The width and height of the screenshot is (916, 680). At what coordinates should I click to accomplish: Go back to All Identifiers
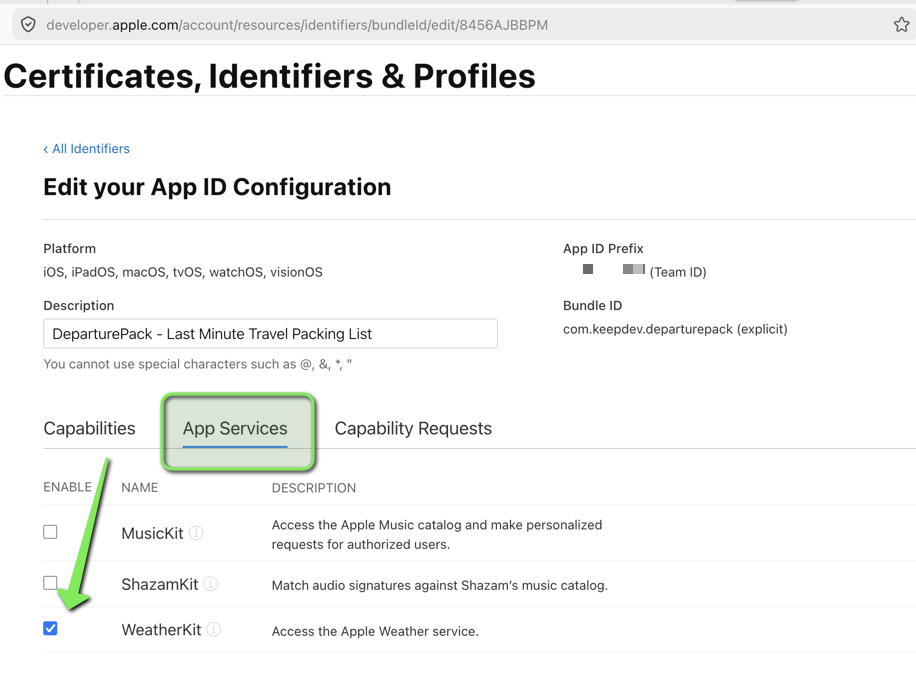(86, 149)
